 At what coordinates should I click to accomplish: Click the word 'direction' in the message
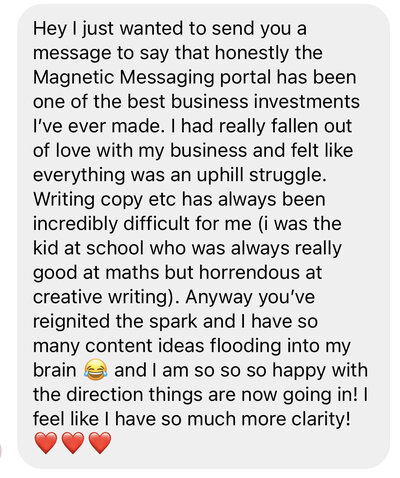click(105, 395)
